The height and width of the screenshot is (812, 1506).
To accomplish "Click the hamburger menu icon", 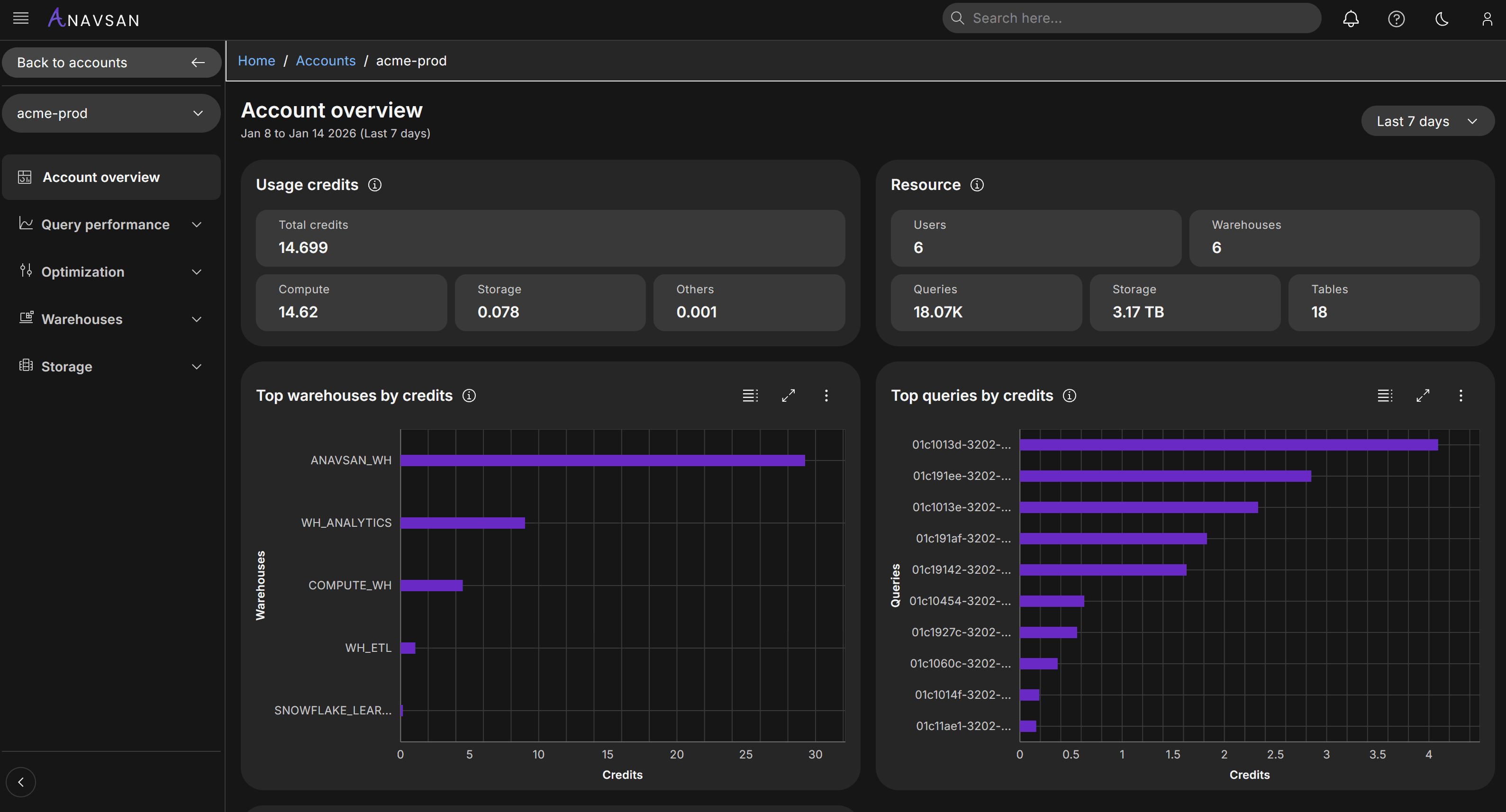I will tap(21, 18).
